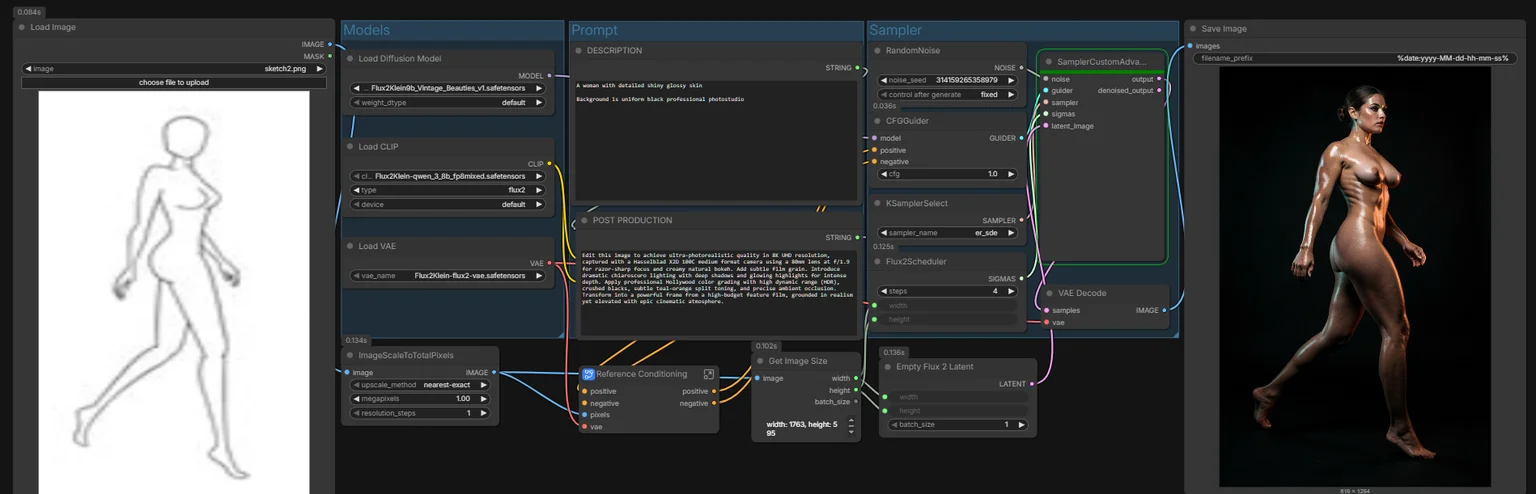Image resolution: width=1536 pixels, height=494 pixels.
Task: Decrease Empty Flux 2 Latent batch_size arrow
Action: (895, 425)
